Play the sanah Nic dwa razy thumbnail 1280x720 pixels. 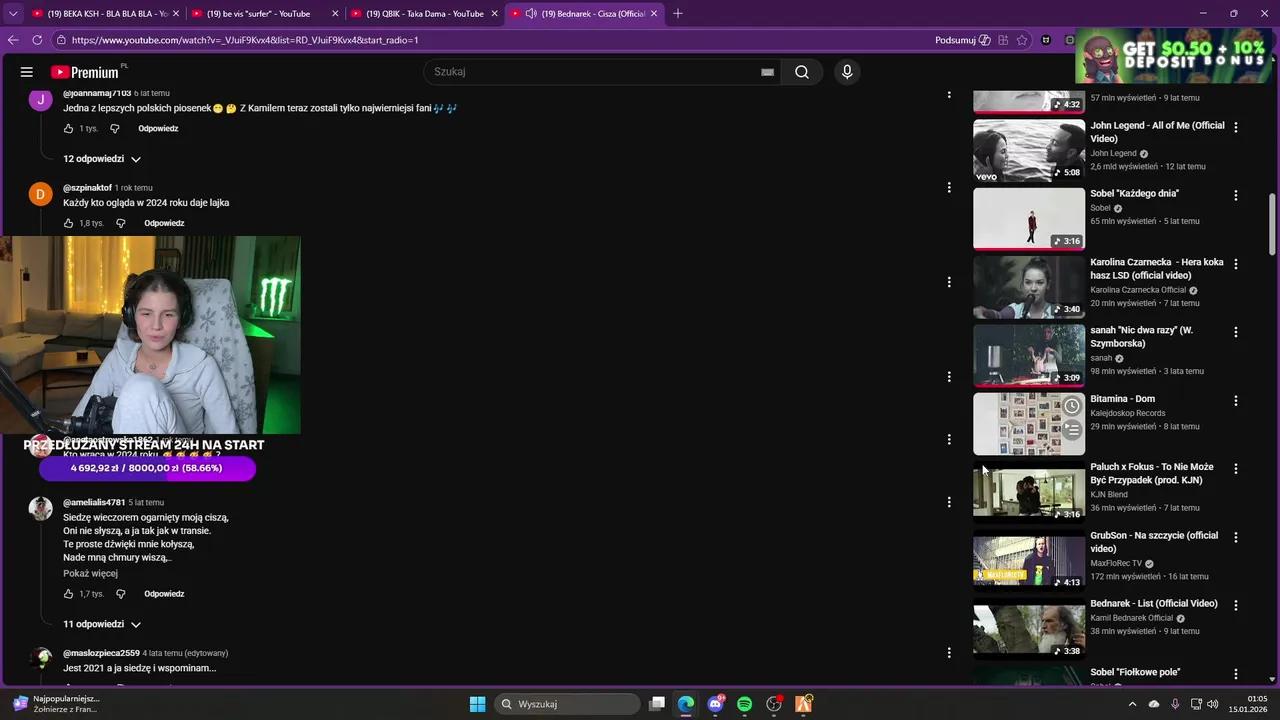(x=1028, y=355)
